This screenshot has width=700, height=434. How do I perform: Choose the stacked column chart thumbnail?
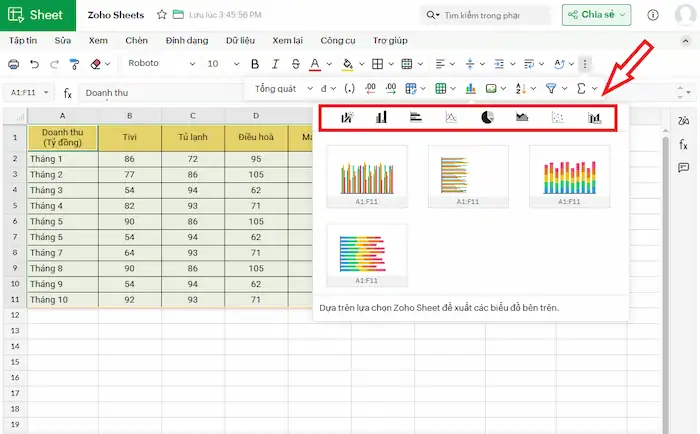(569, 176)
